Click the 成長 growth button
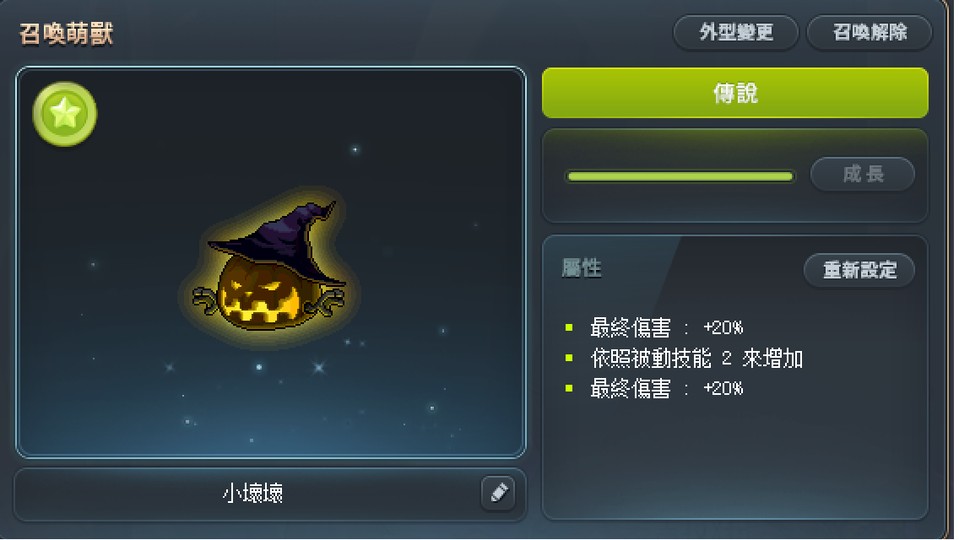959x540 pixels. (x=862, y=174)
